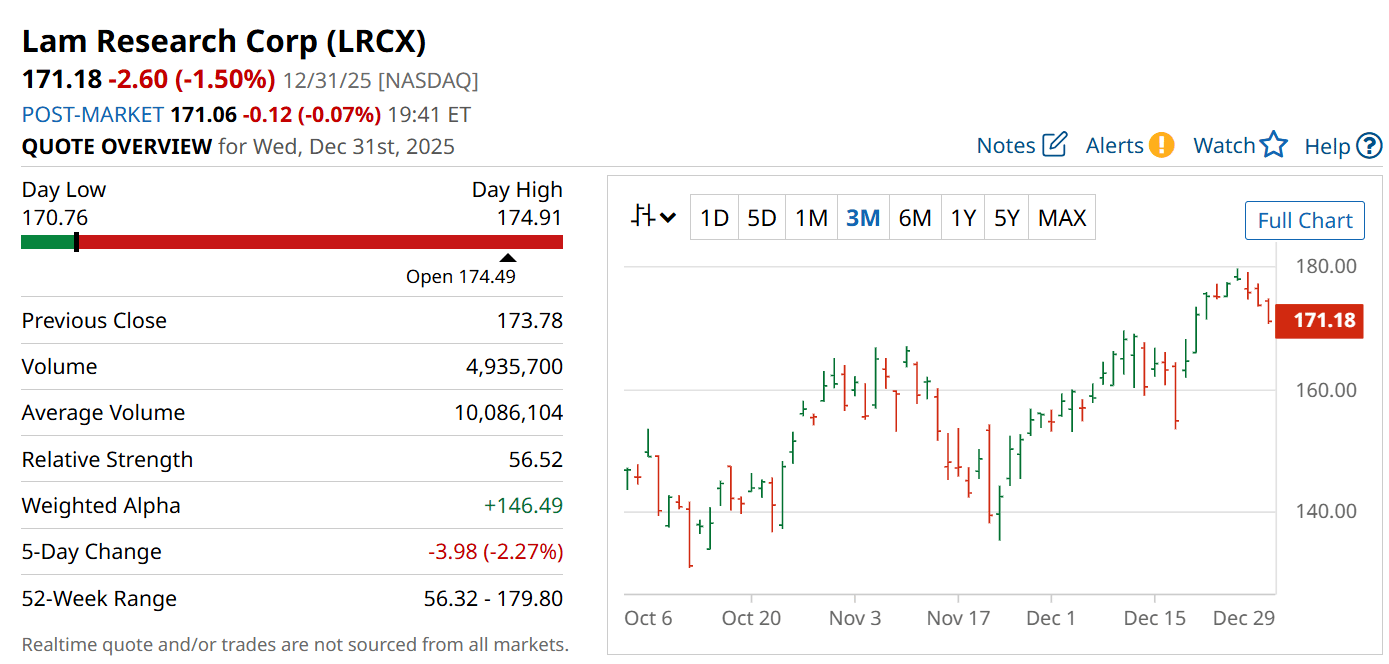Click the POST-MARKET label

coord(93,114)
